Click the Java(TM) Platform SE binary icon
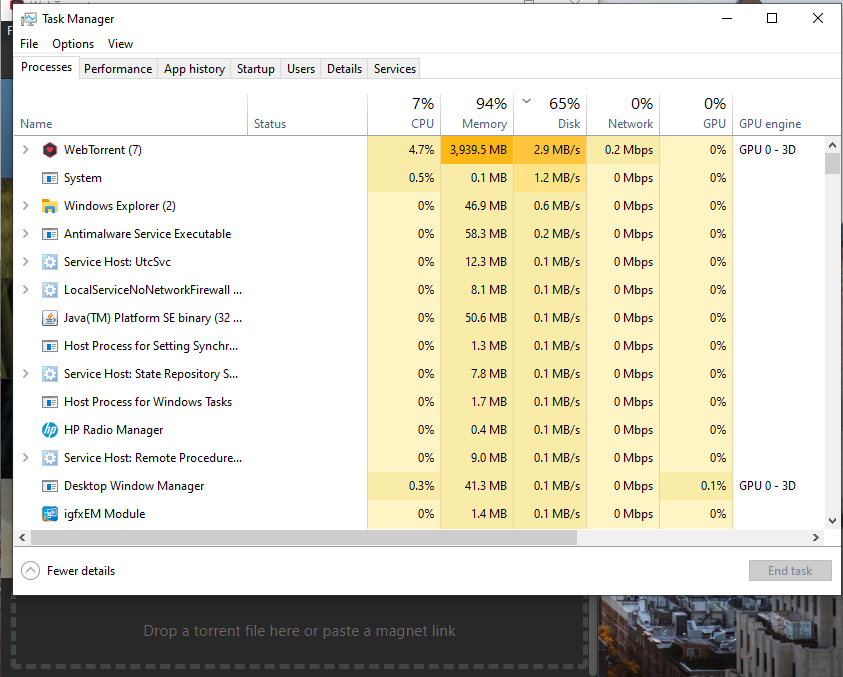Image resolution: width=843 pixels, height=677 pixels. click(49, 318)
